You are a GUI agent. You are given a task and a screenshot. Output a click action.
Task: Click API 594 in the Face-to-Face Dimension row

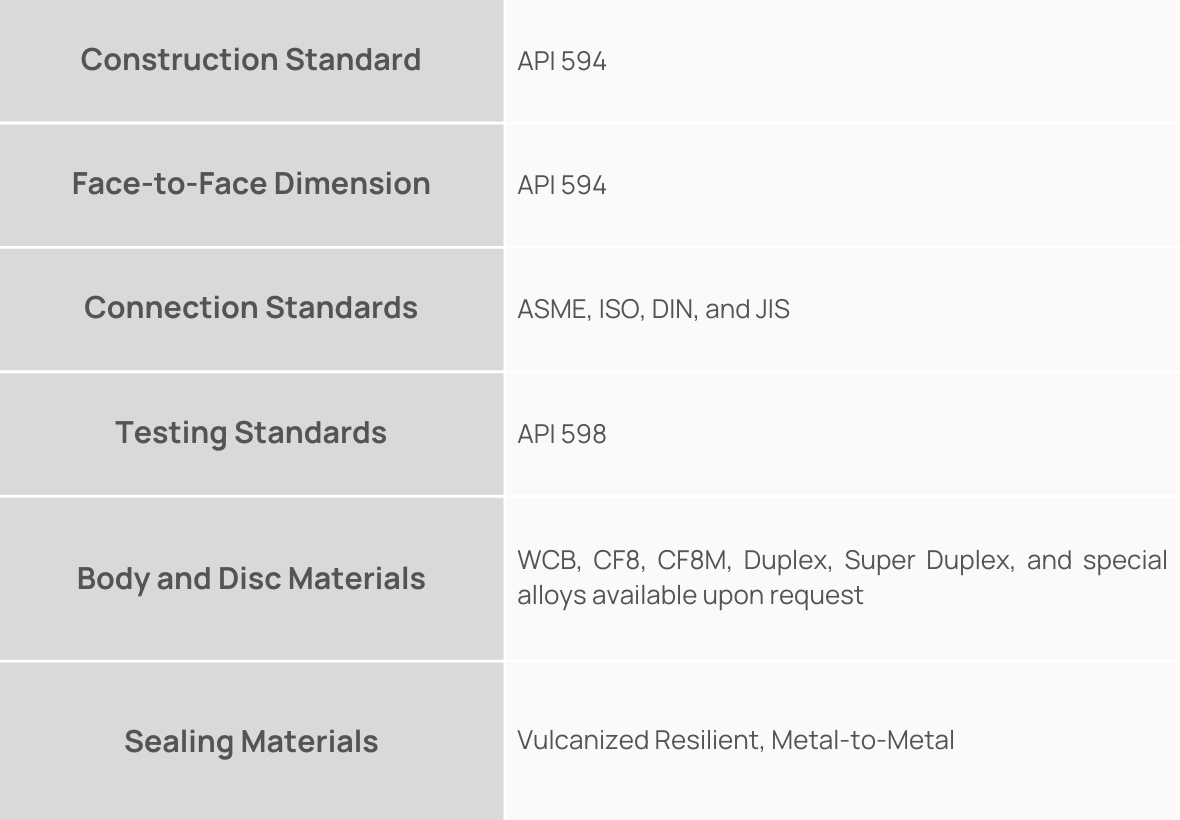coord(562,186)
